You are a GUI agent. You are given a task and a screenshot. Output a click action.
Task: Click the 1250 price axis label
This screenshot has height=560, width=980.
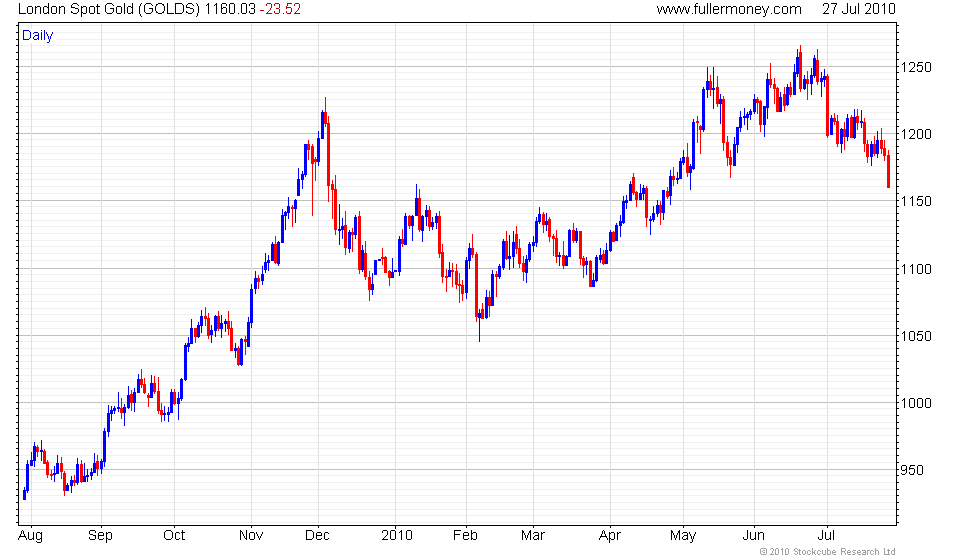(916, 68)
